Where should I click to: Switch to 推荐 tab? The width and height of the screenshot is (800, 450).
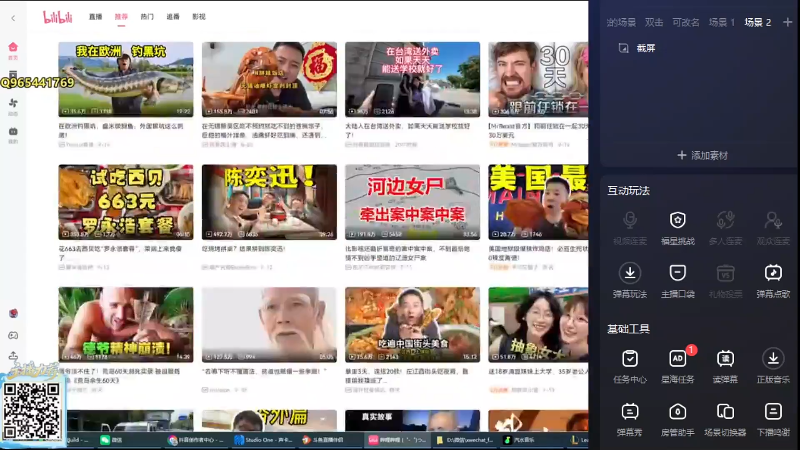[x=121, y=17]
